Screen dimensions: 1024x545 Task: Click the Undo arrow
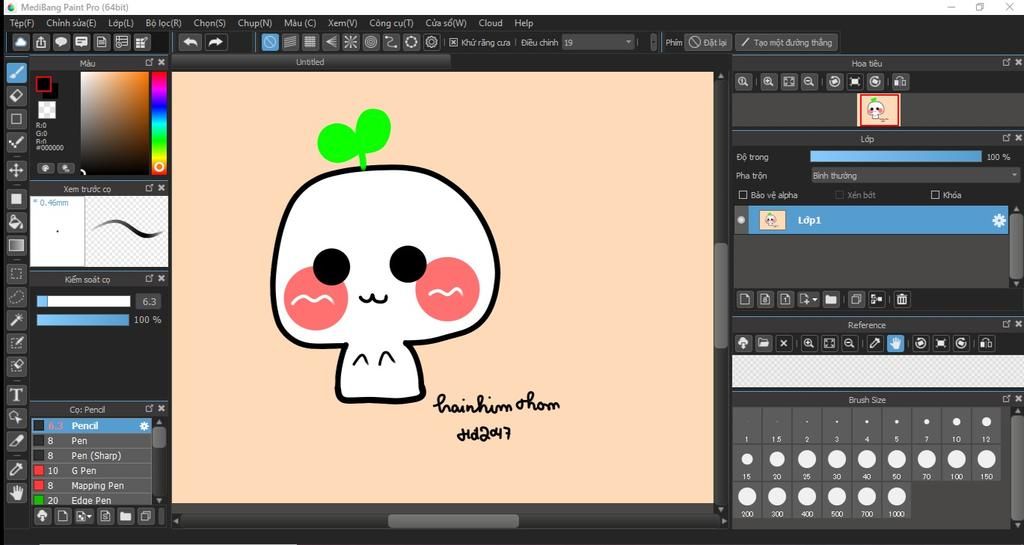[x=190, y=42]
